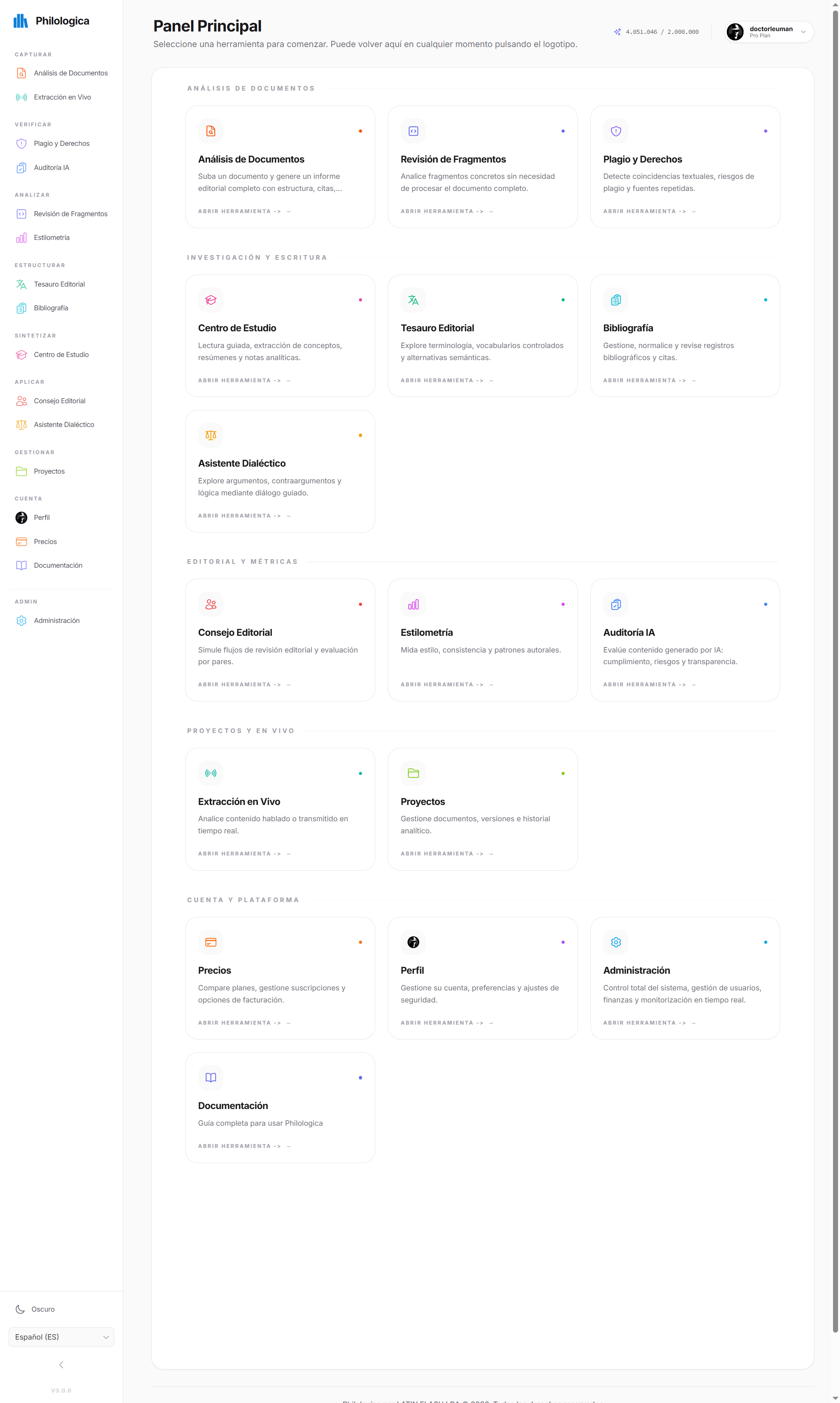Select the Asistente Dialéctico scales icon card
The width and height of the screenshot is (840, 1403).
click(x=210, y=435)
